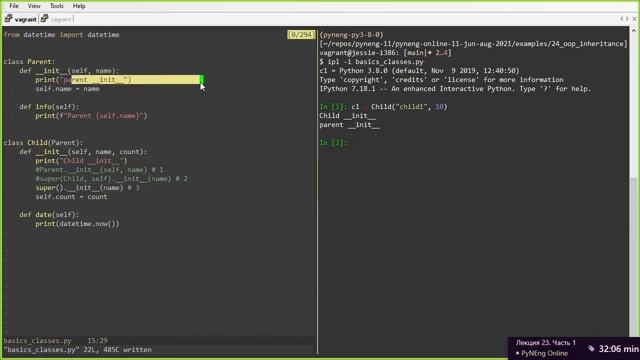The height and width of the screenshot is (360, 640).
Task: Click the '$ ipi -i basics_classes.py' command
Action: [x=371, y=62]
